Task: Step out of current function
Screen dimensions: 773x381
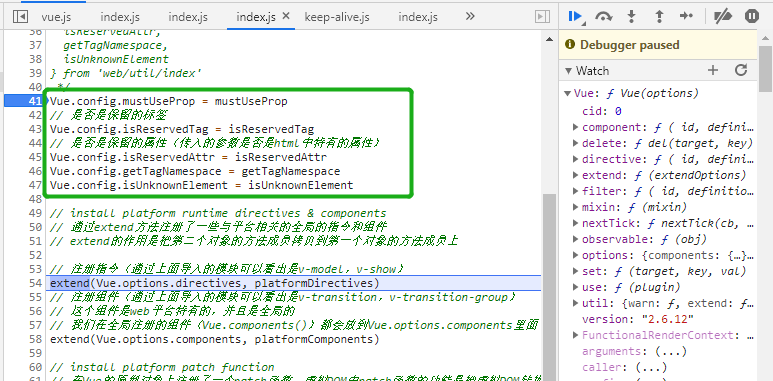Action: (x=659, y=16)
